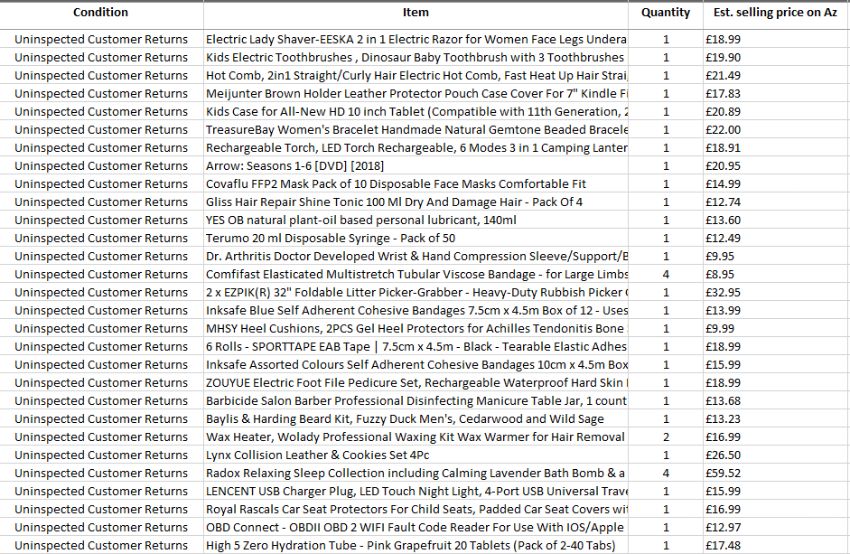850x554 pixels.
Task: Click the £32.95 price cell
Action: [x=776, y=292]
